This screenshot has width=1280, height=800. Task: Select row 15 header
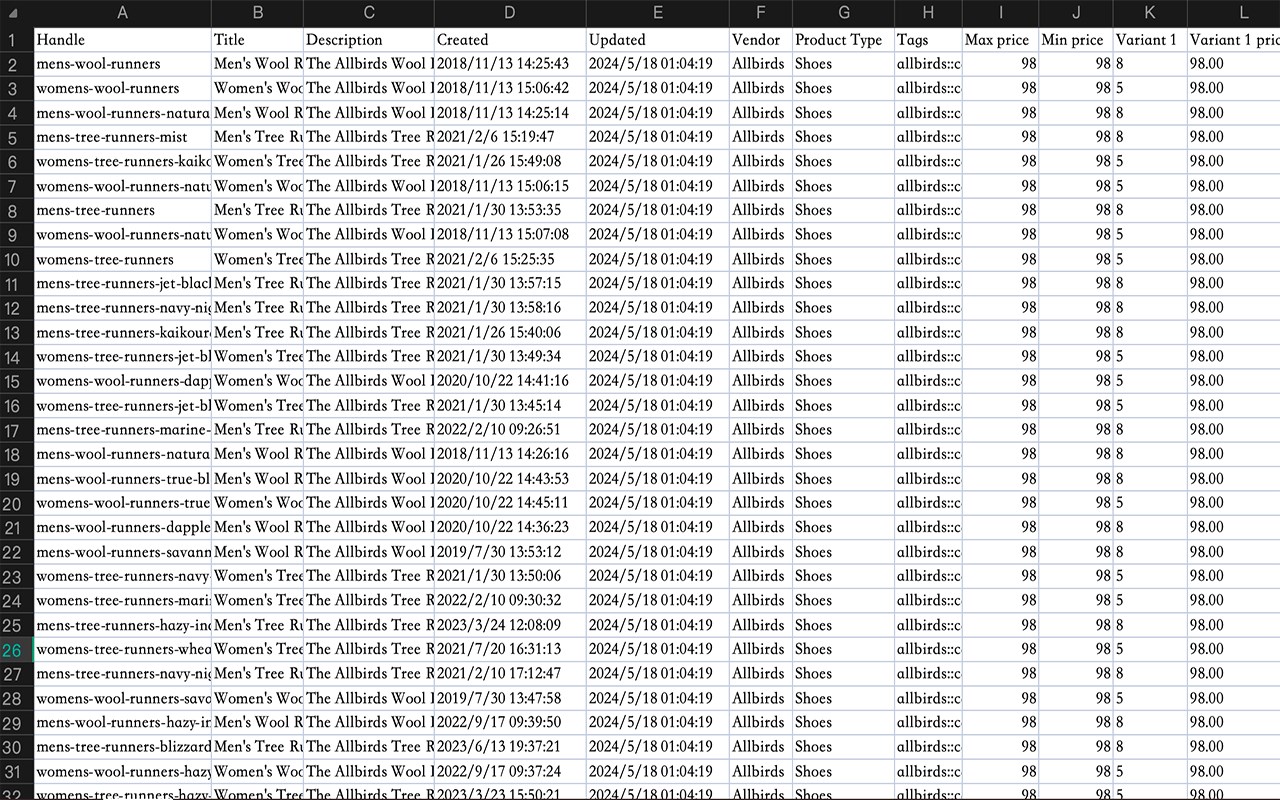17,381
